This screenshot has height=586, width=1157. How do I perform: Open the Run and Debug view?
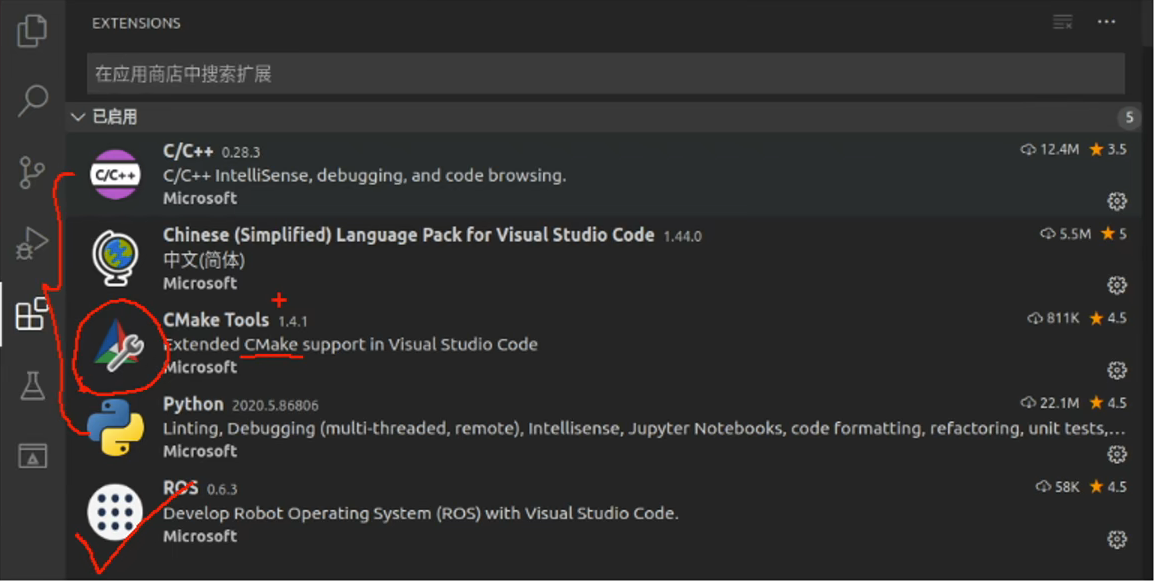[x=32, y=243]
